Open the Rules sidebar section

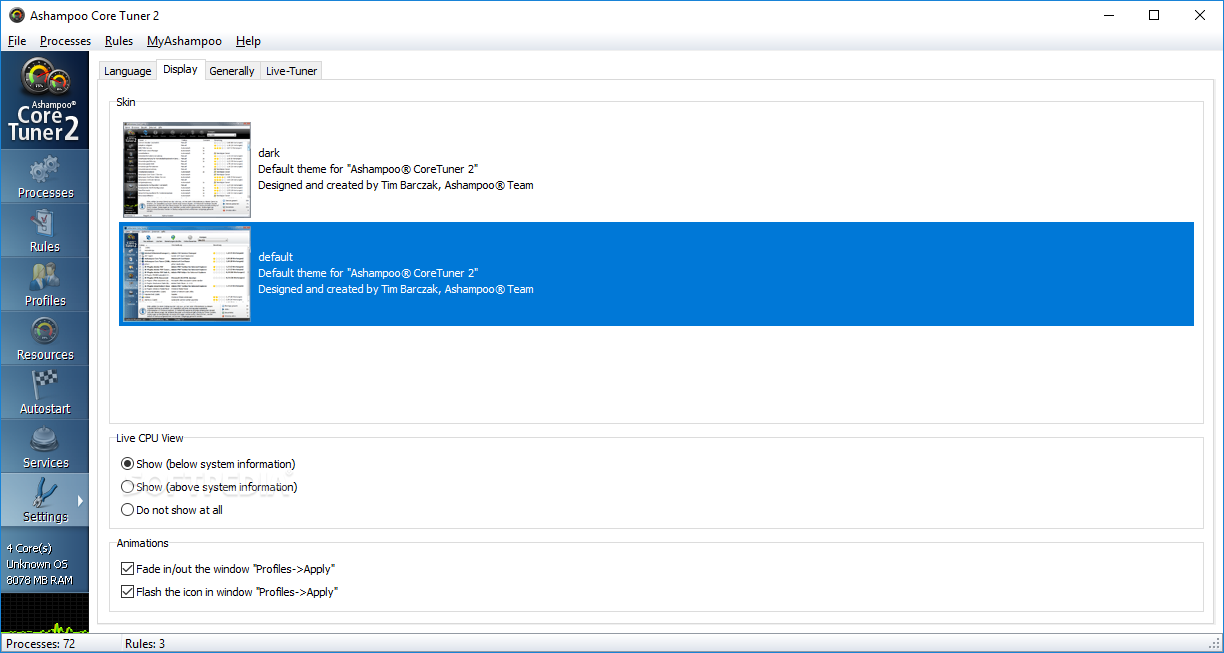45,231
